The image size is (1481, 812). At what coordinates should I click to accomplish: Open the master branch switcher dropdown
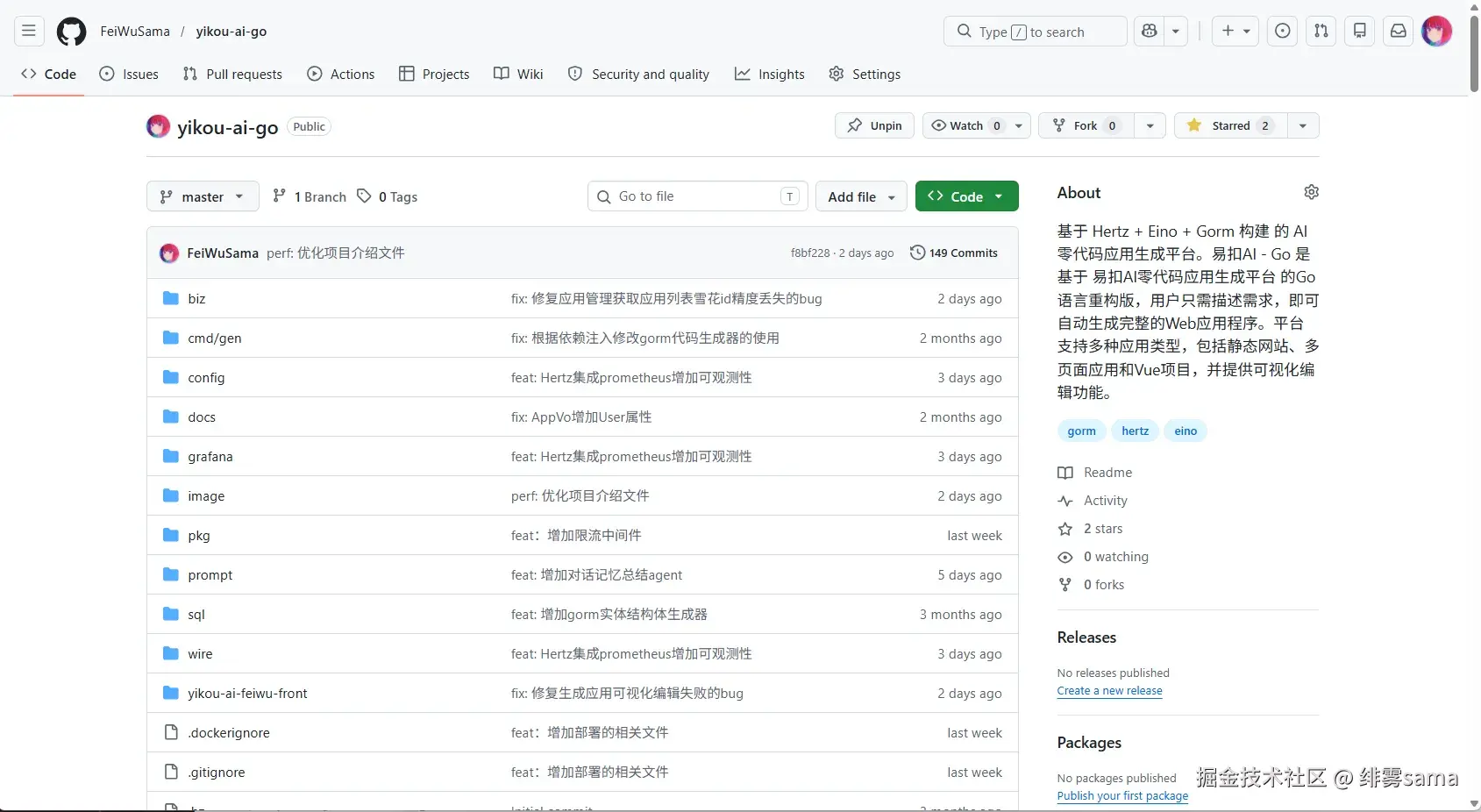click(203, 196)
